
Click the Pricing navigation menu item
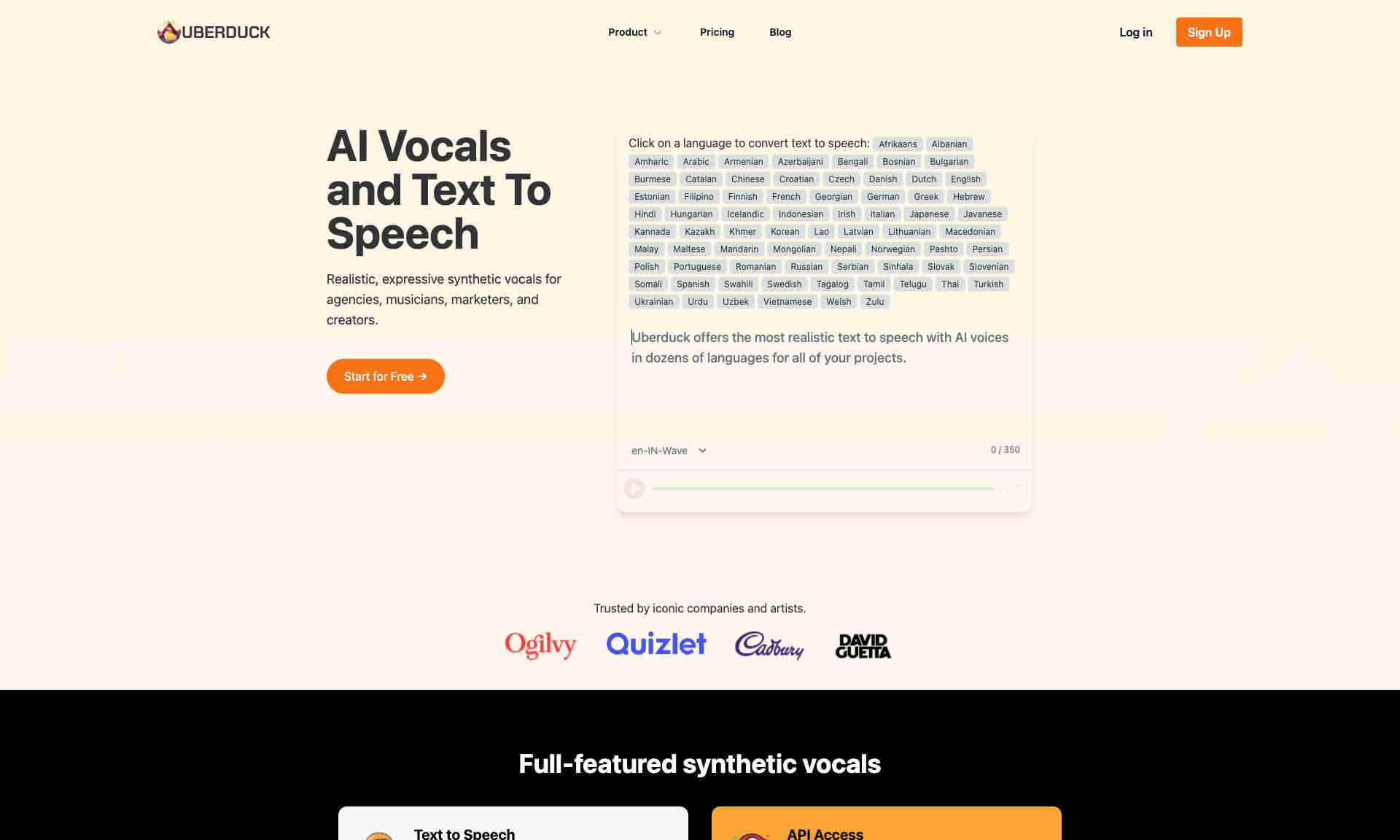click(717, 32)
